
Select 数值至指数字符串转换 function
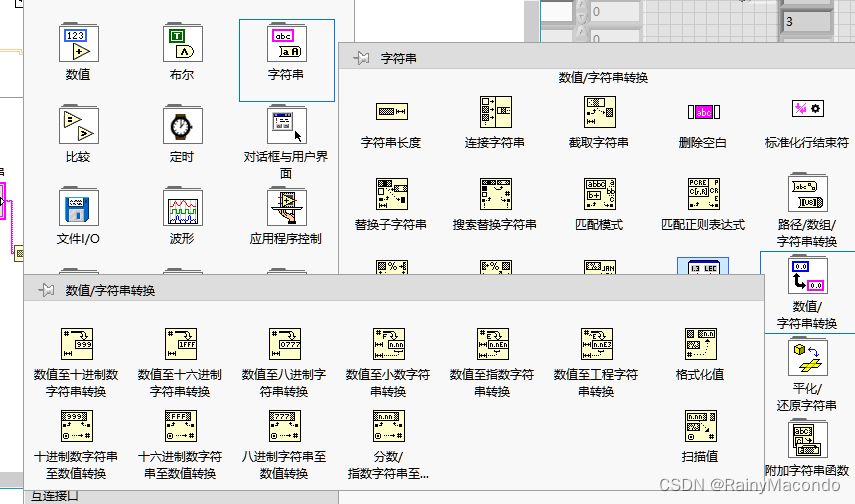(x=493, y=344)
